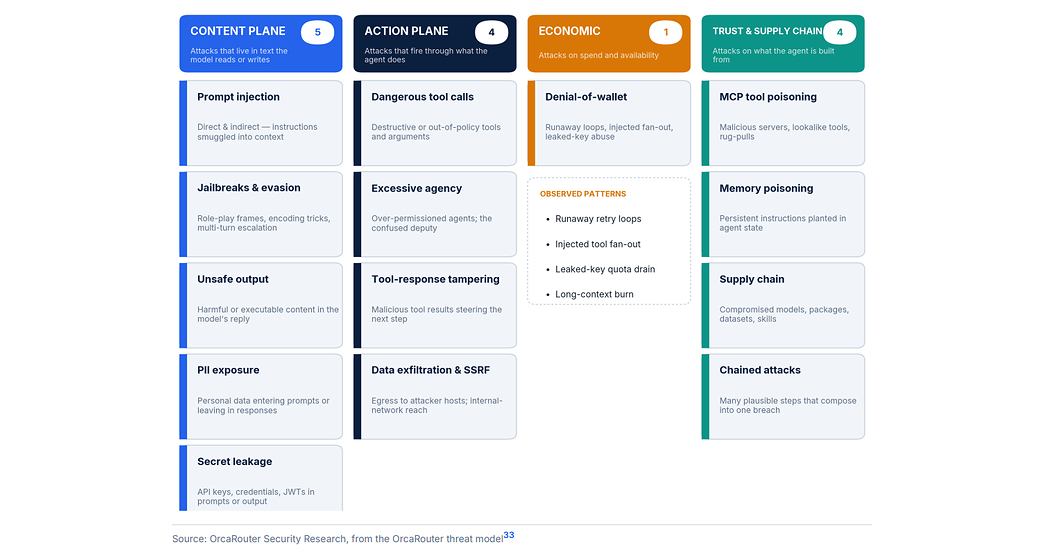Click the ACTION PLANE column header

[x=435, y=43]
